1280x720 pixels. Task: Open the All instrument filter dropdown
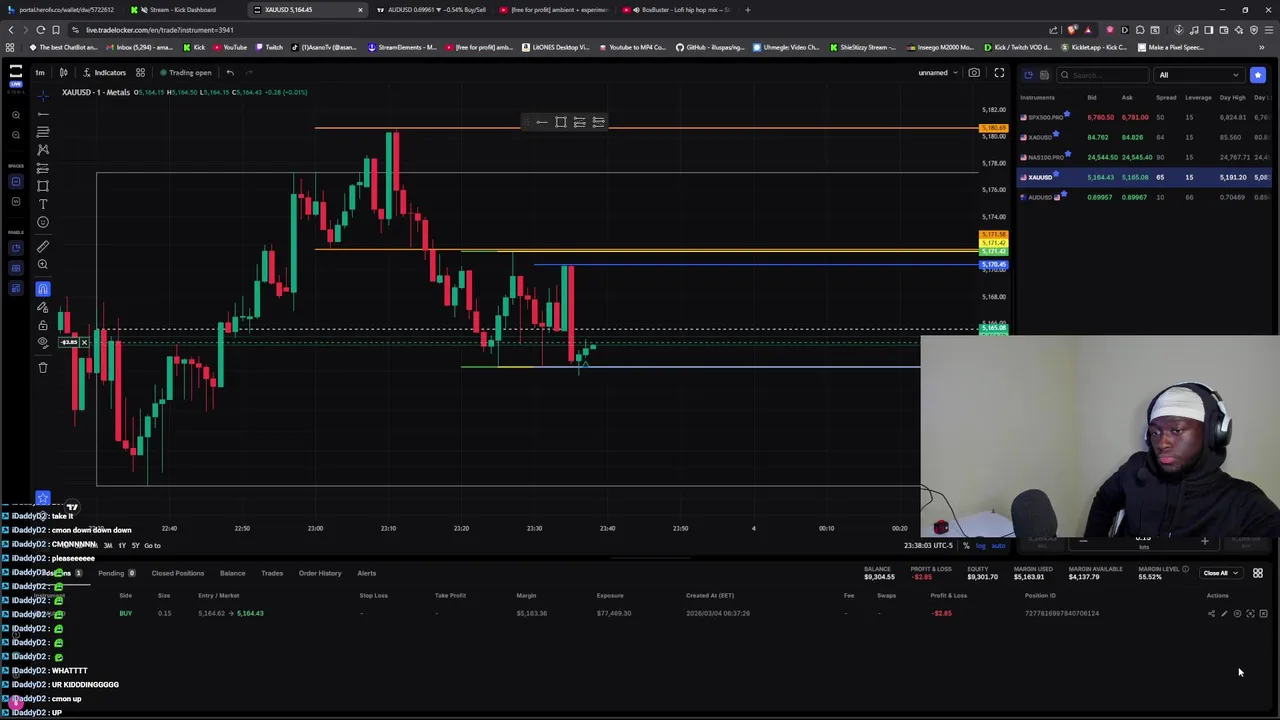[x=1198, y=75]
